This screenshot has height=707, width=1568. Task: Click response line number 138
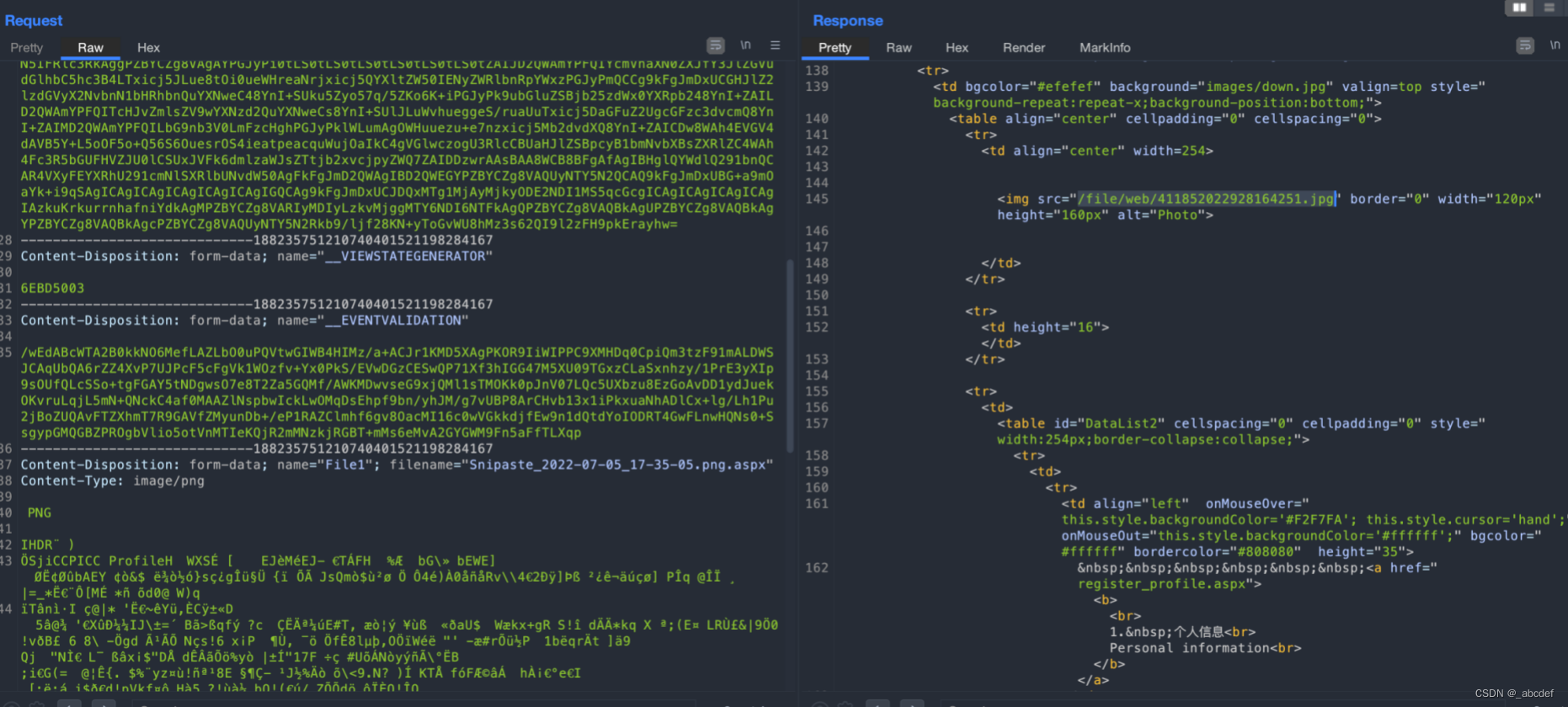click(x=816, y=71)
